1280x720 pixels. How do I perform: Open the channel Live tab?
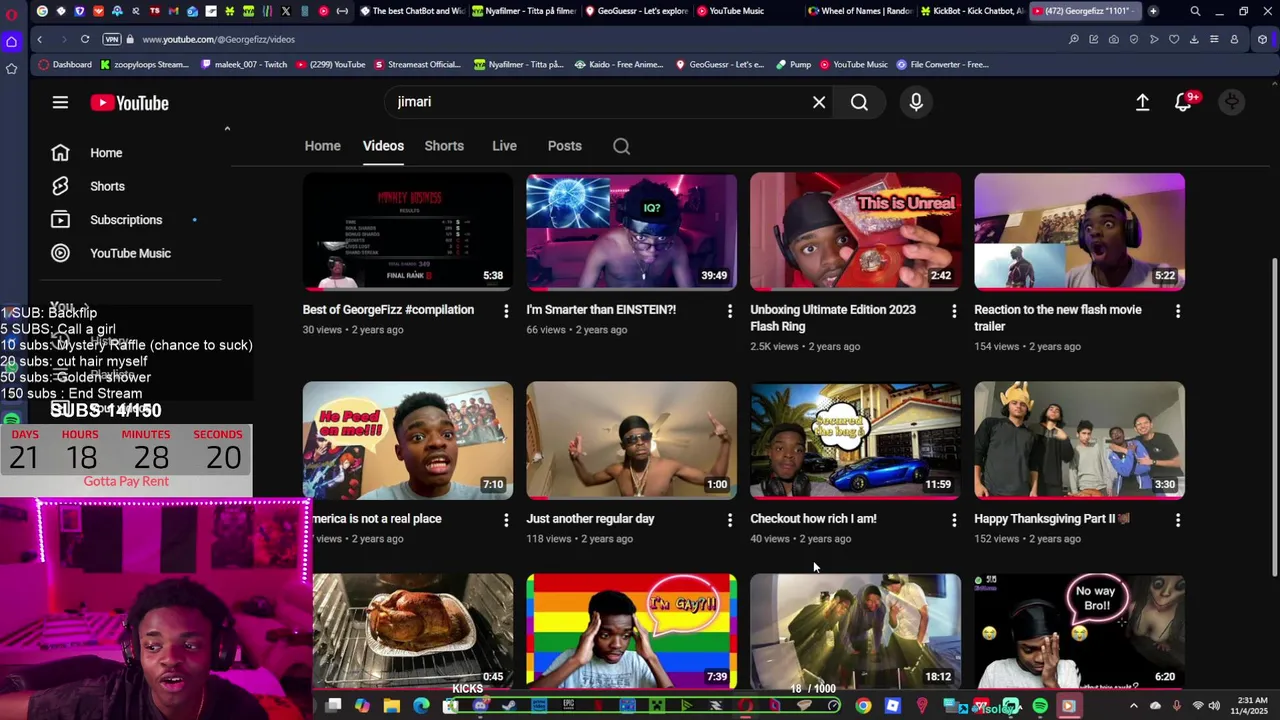(x=504, y=146)
